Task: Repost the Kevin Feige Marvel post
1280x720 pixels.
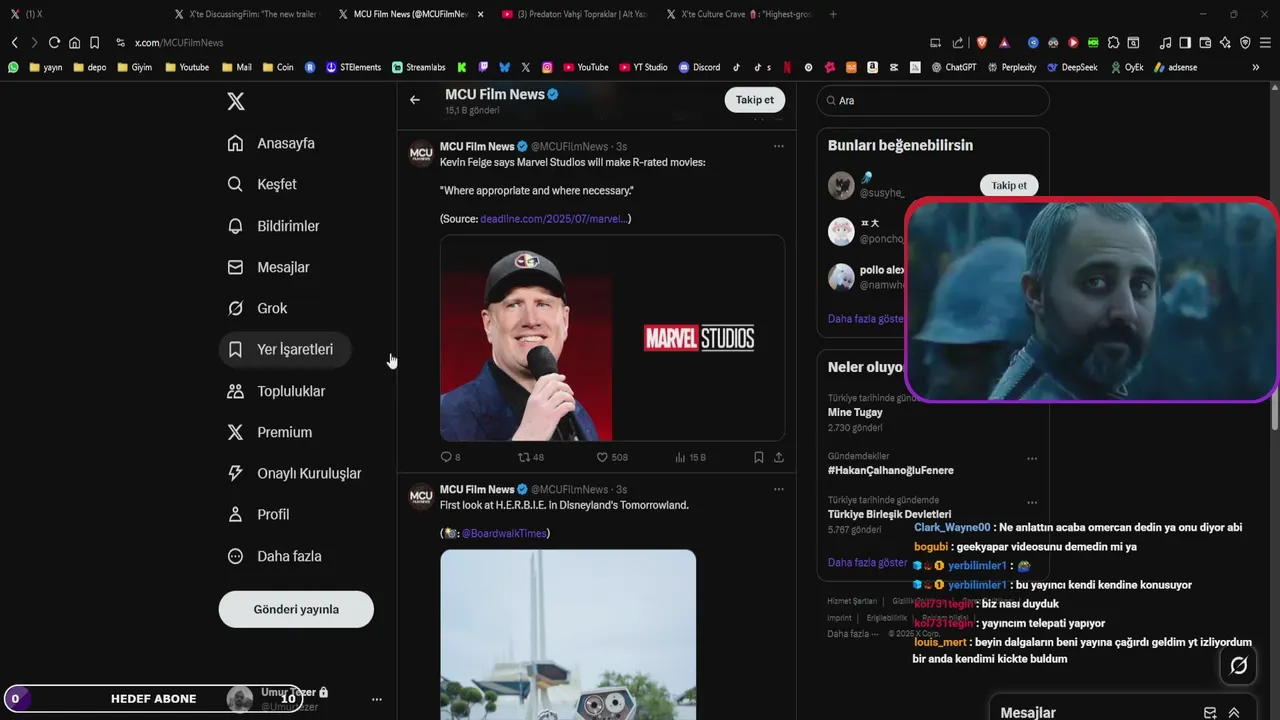Action: [524, 457]
